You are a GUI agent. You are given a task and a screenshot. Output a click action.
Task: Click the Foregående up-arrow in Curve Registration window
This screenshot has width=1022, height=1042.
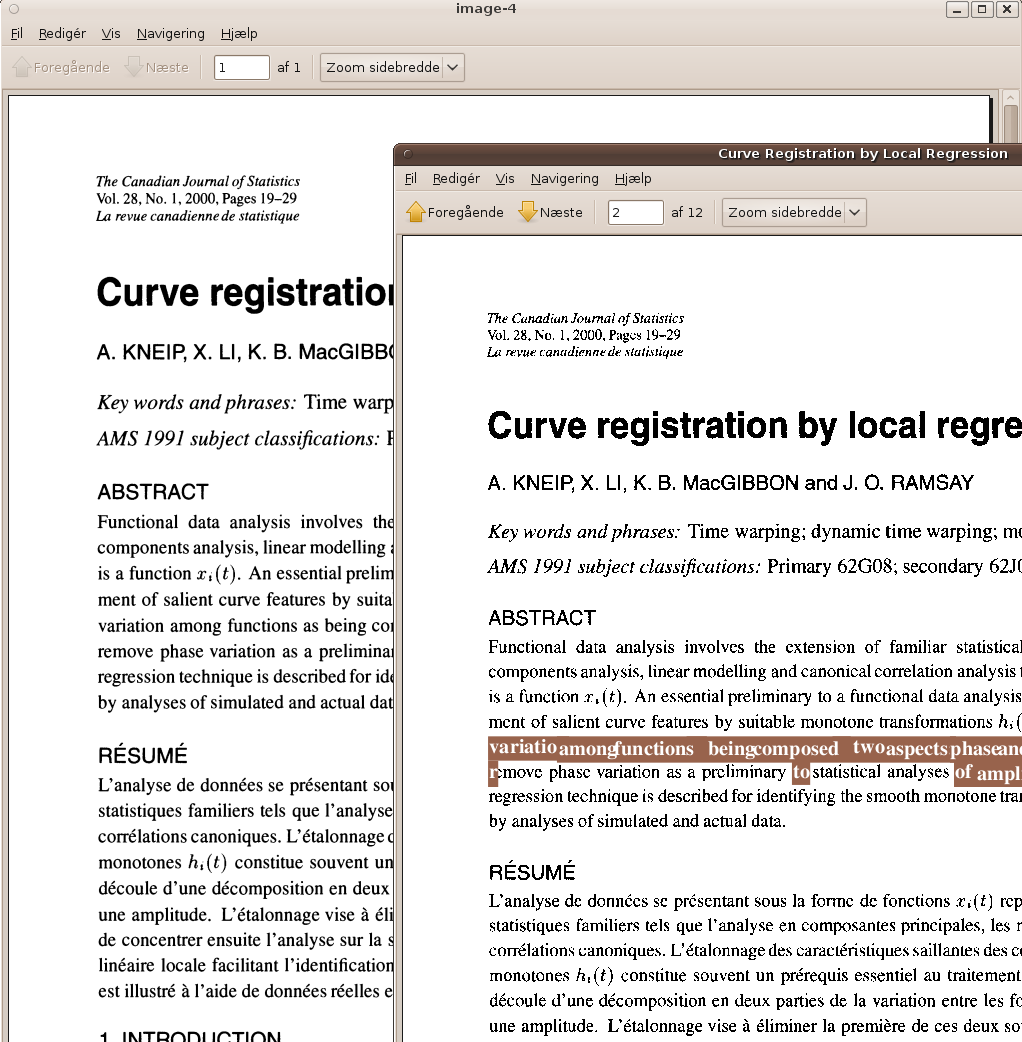416,212
